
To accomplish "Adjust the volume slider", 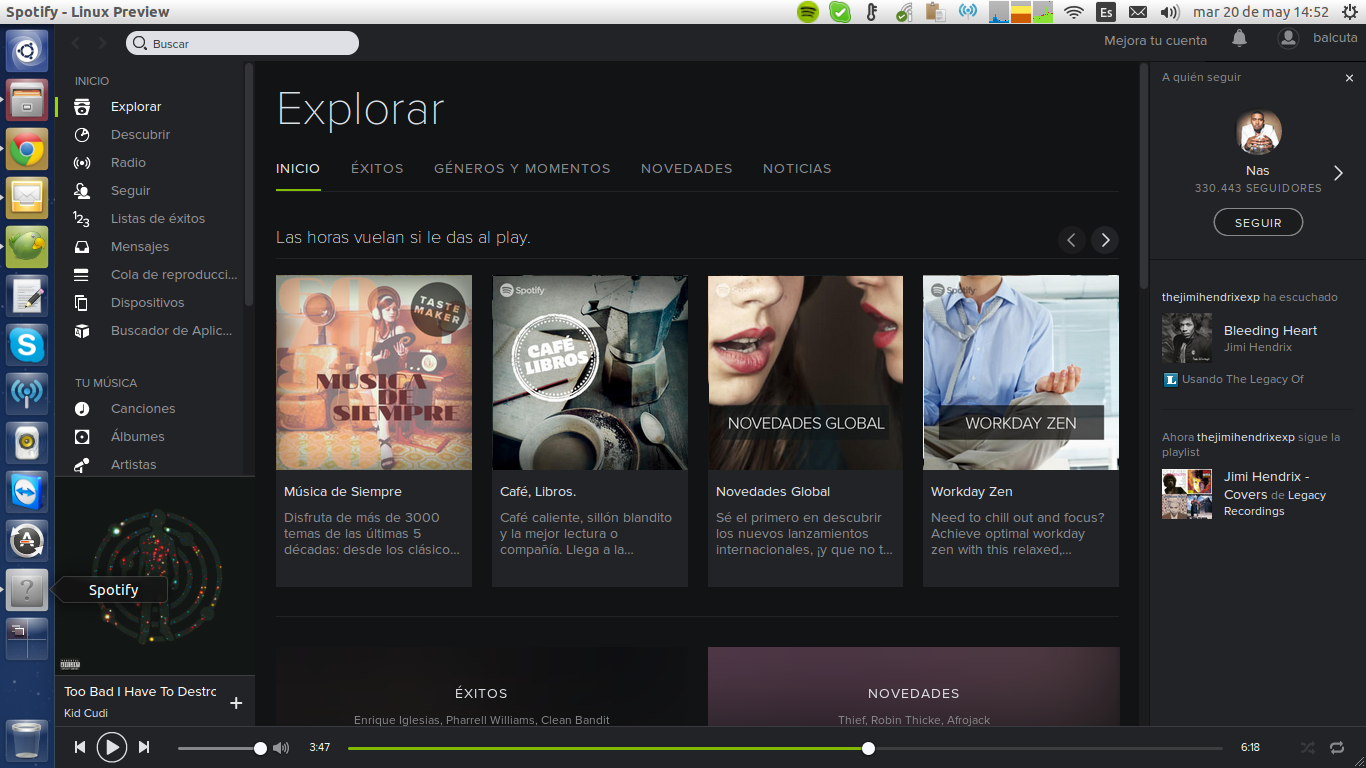I will (219, 748).
